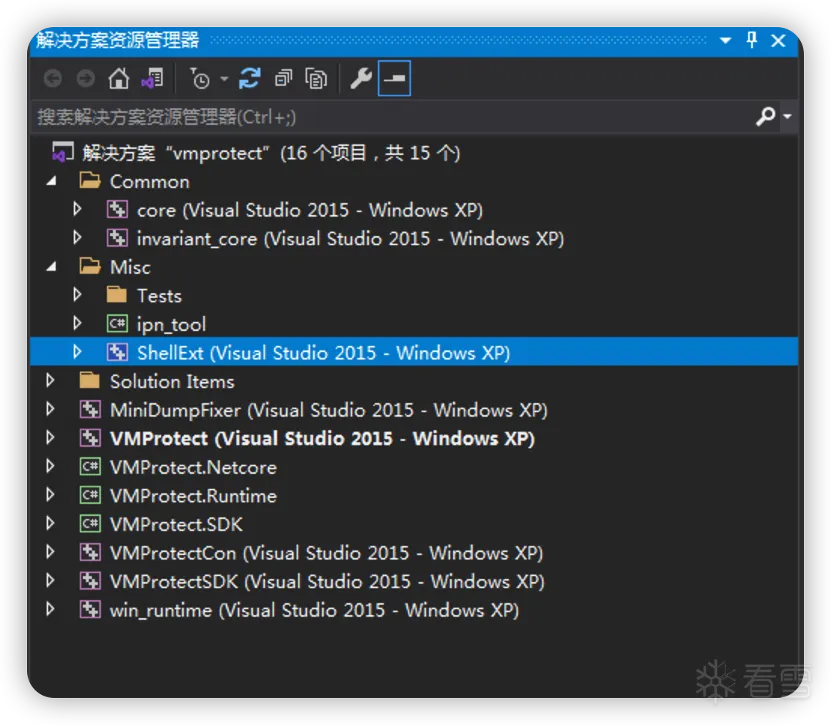Viewport: 832px width, 726px height.
Task: Switch views with the Visual Studio solution icon
Action: pos(152,79)
